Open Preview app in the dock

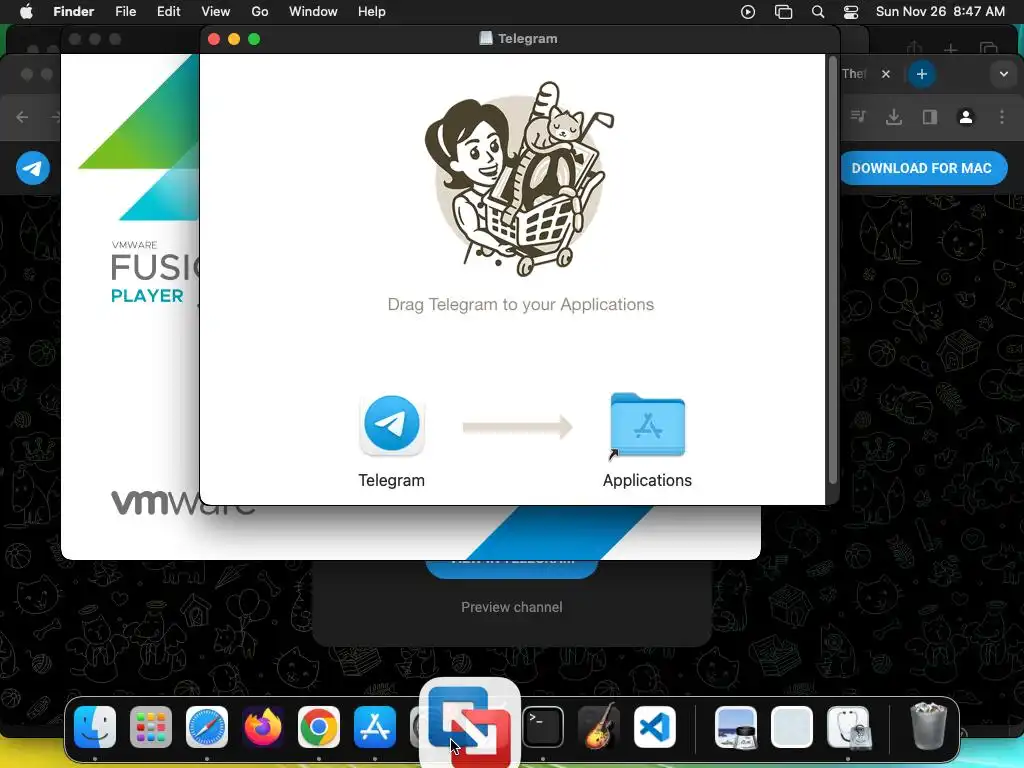coord(736,727)
